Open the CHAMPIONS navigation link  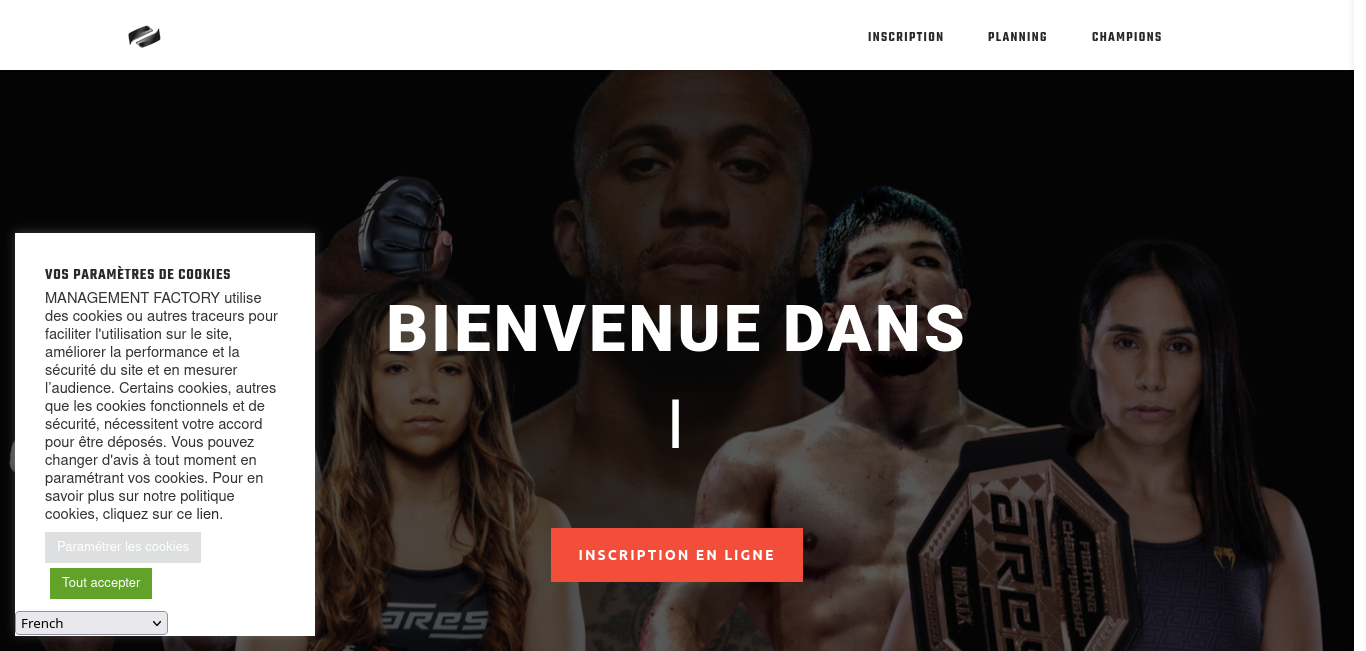1126,37
